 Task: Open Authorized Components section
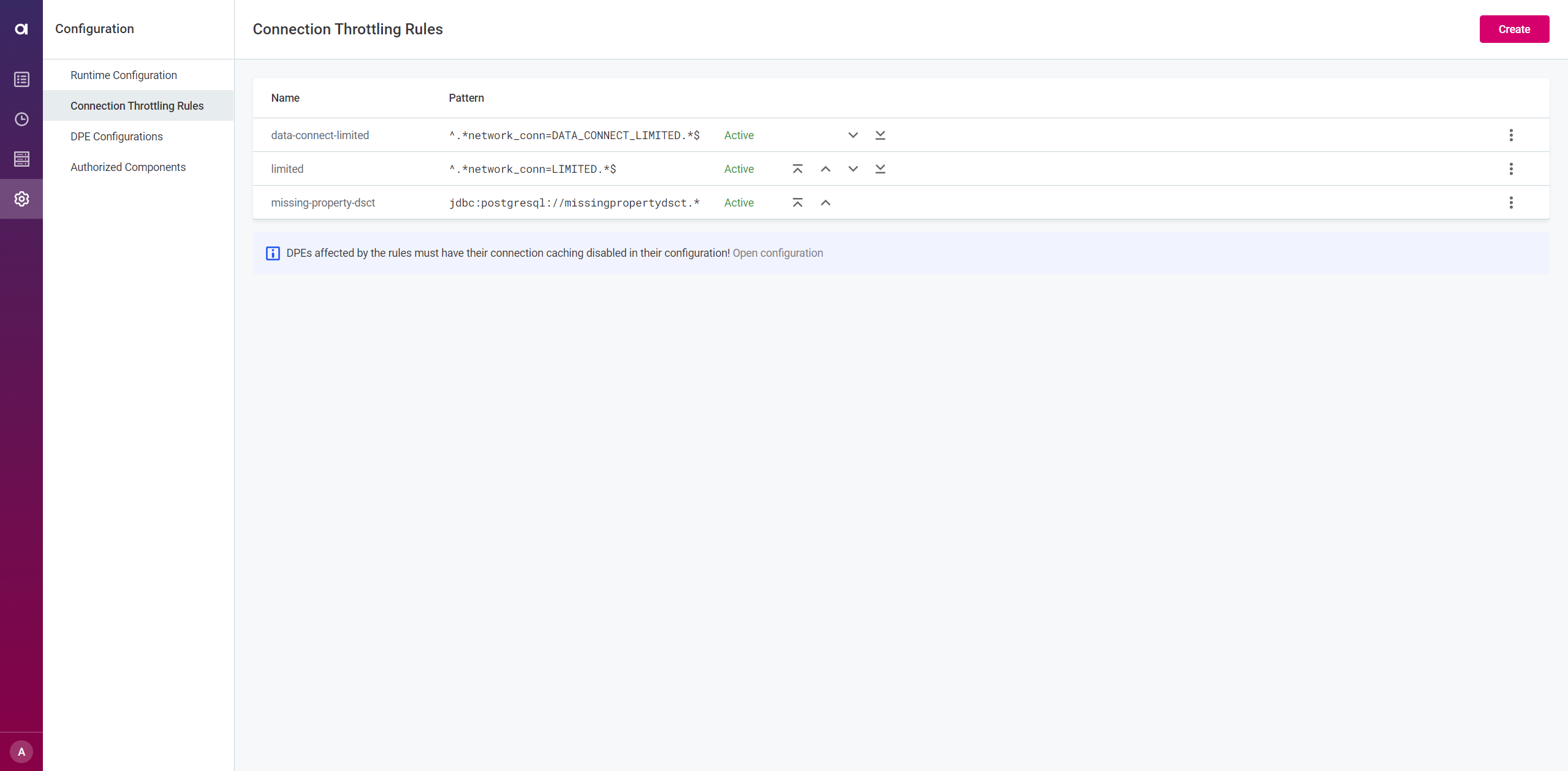tap(128, 167)
